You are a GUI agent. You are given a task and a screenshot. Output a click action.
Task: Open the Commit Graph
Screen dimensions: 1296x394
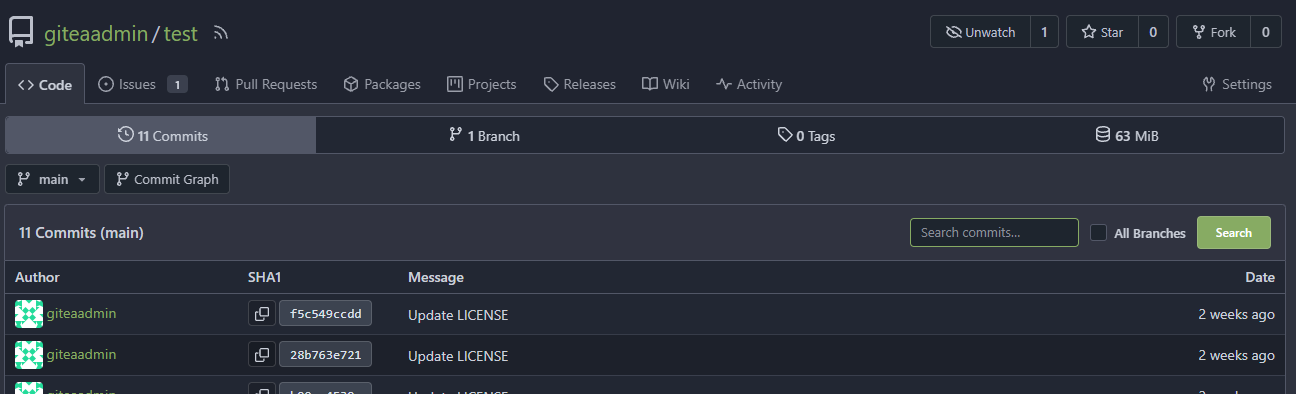click(167, 179)
